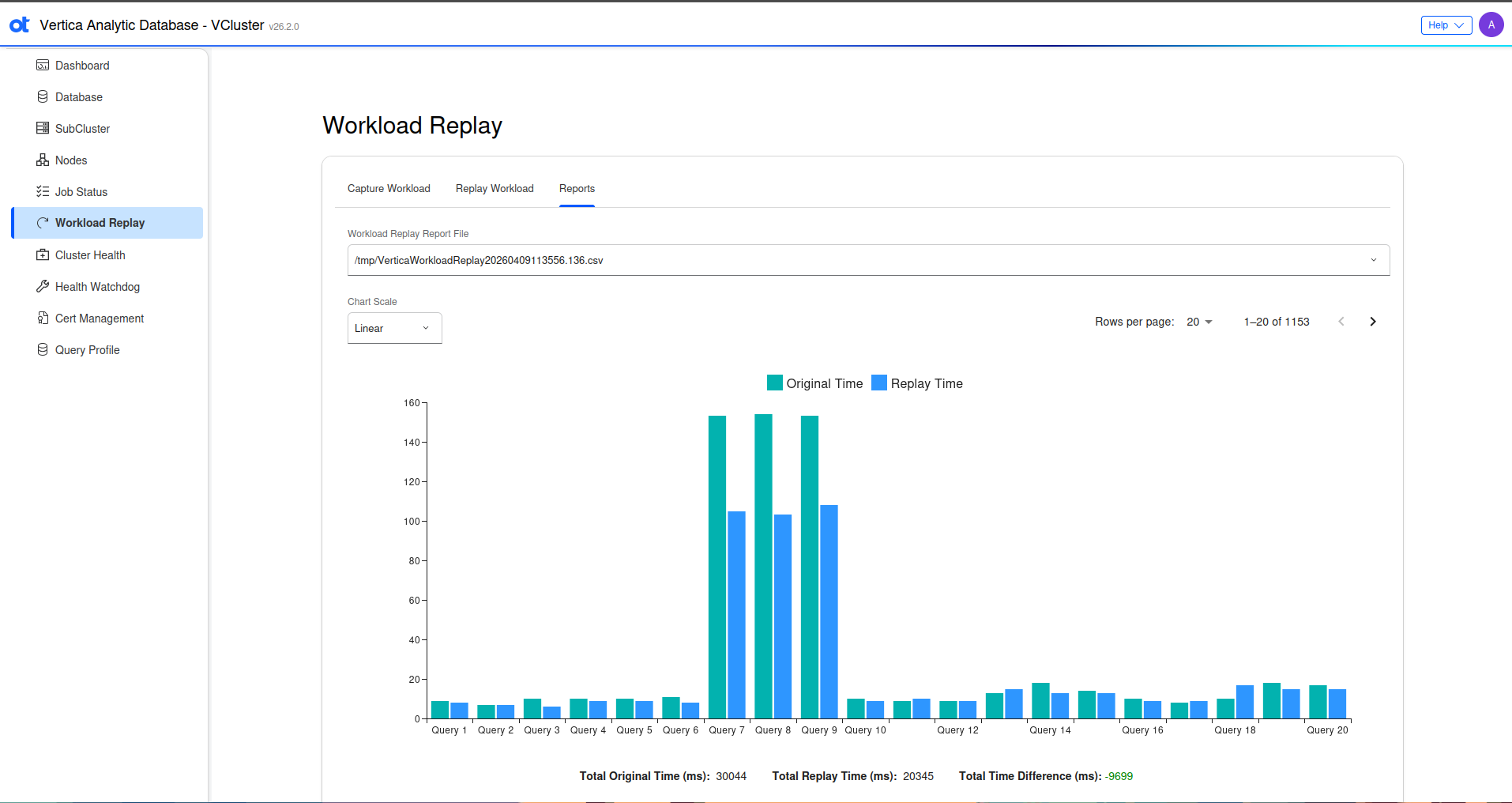1512x803 pixels.
Task: Toggle the Replay Time legend swatch
Action: (879, 383)
